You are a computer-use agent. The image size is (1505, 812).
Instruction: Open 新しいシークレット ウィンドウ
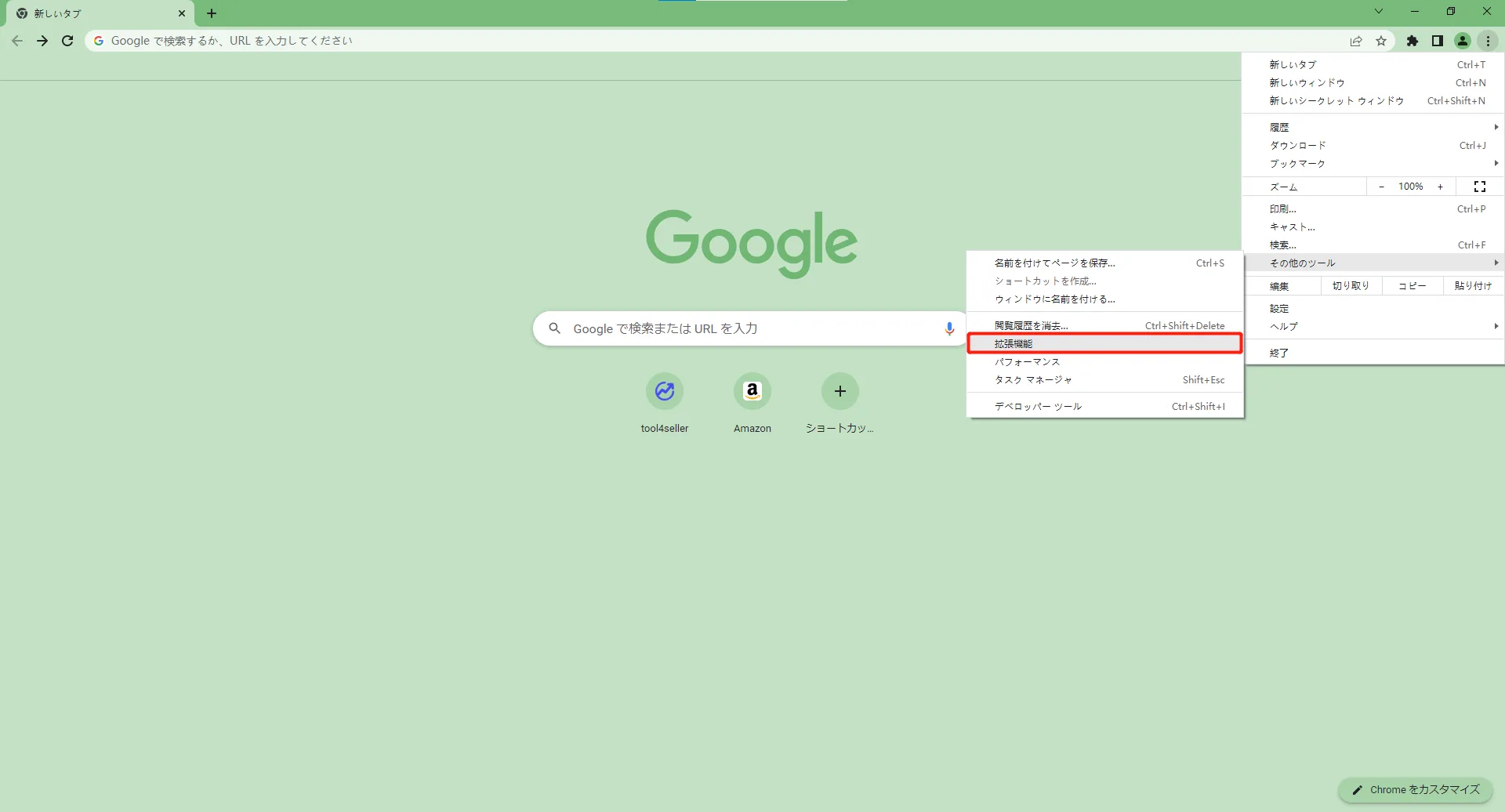1373,100
